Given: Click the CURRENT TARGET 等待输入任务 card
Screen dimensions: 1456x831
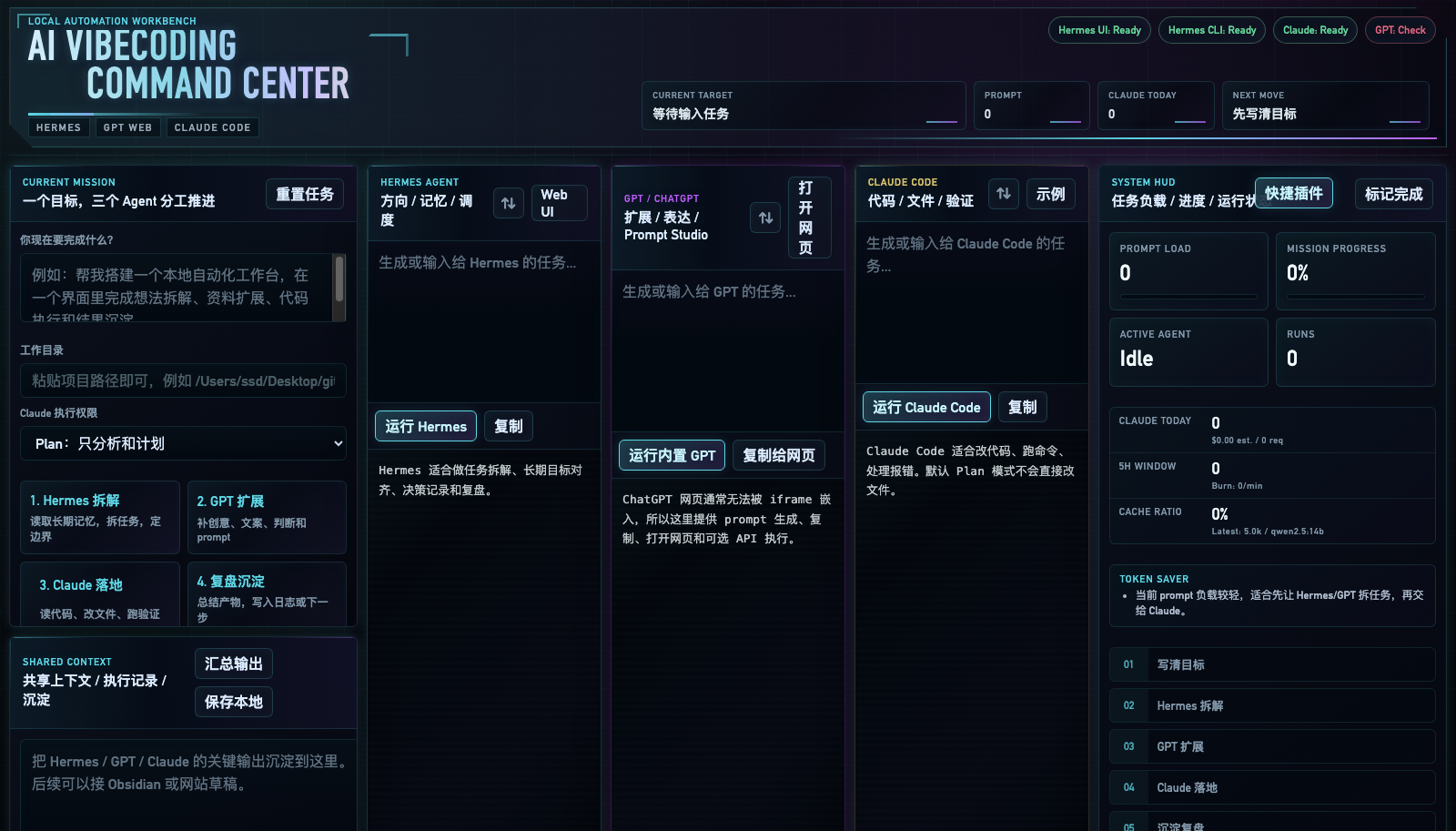Looking at the screenshot, I should [804, 106].
